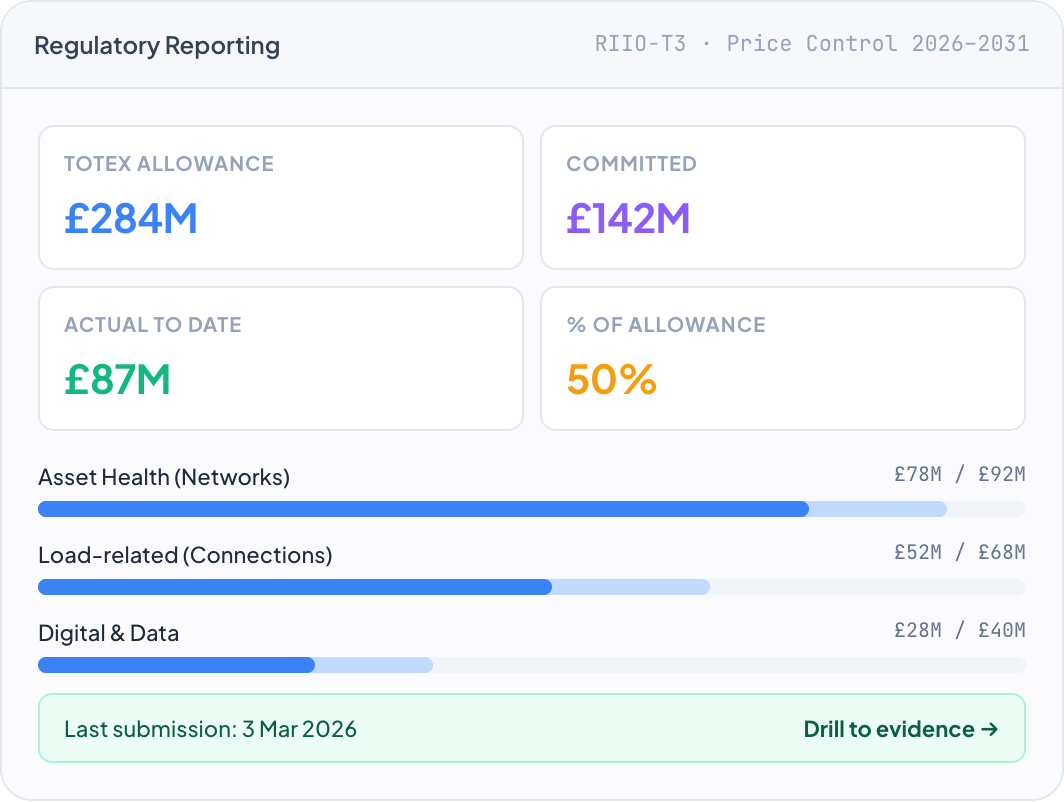Click the % OF ALLOWANCE caption
Screen dimensions: 1064x802
pyautogui.click(x=666, y=324)
